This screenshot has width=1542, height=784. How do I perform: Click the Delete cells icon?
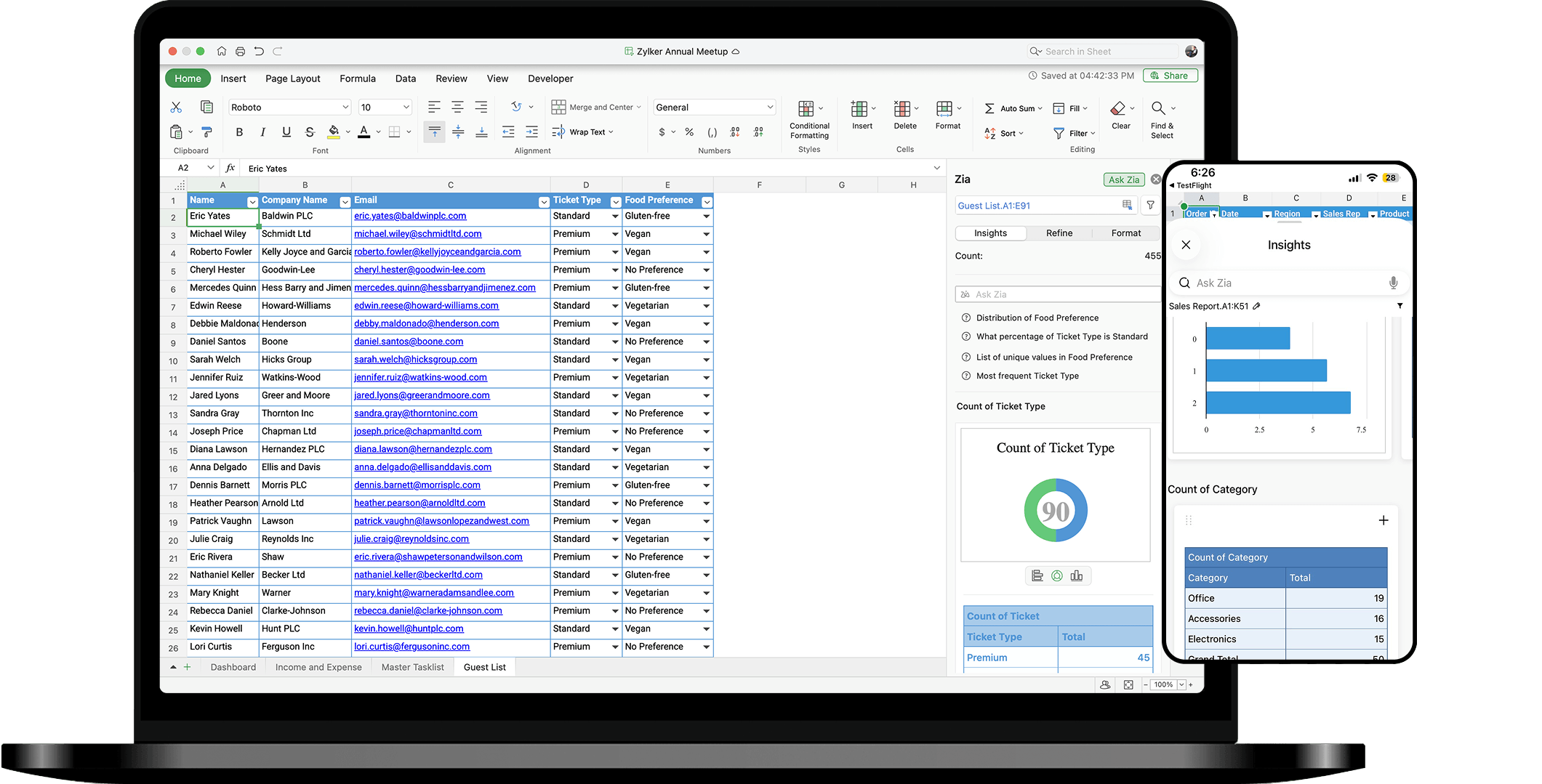pyautogui.click(x=901, y=109)
